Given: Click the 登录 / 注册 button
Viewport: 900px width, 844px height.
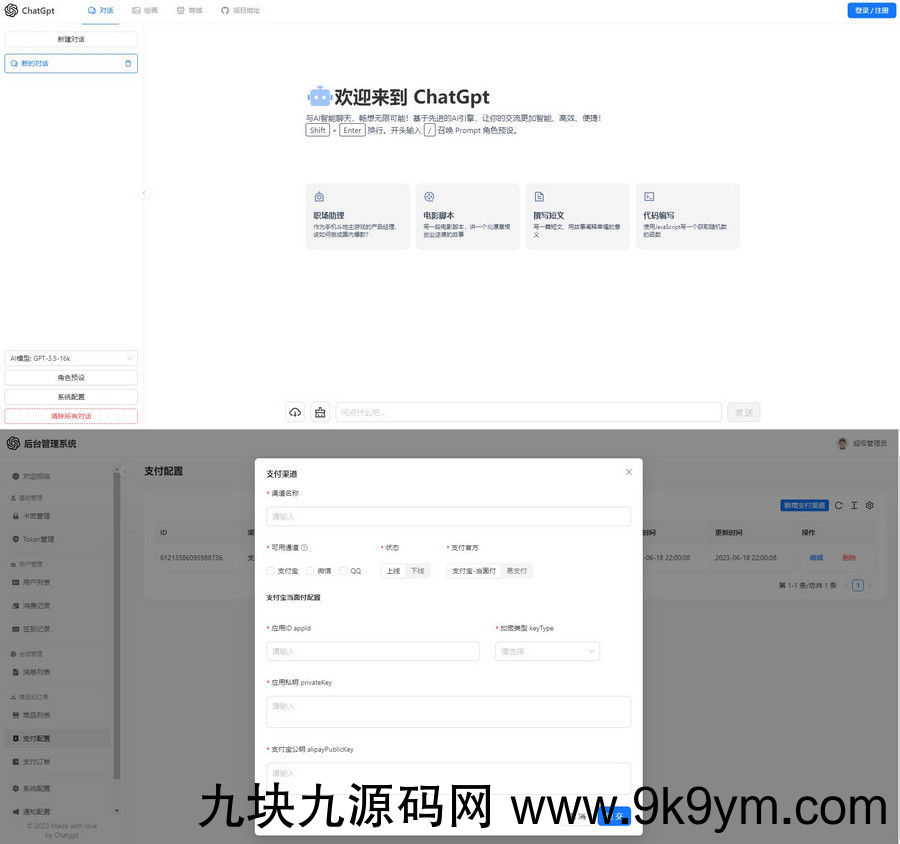Looking at the screenshot, I should 871,10.
